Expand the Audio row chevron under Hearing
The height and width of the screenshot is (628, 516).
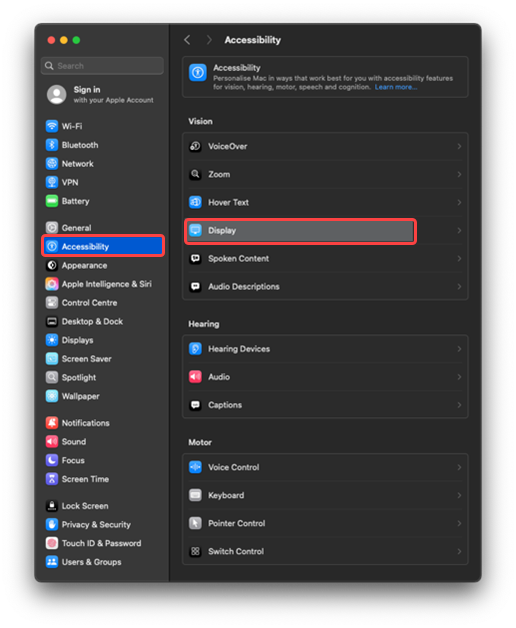point(459,377)
